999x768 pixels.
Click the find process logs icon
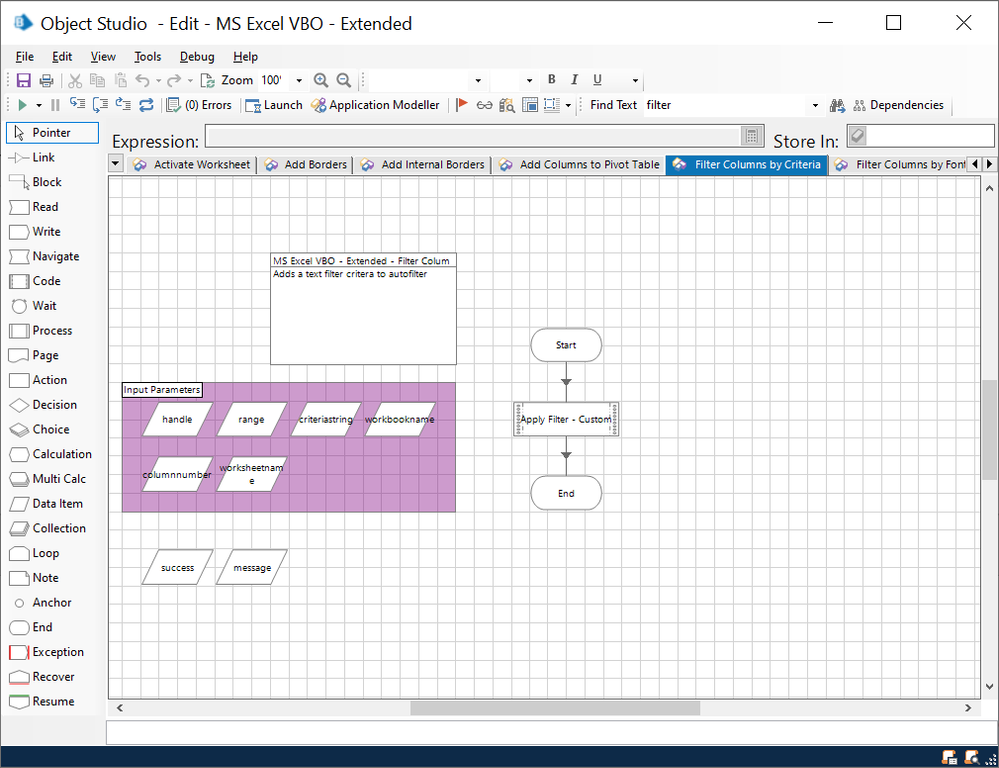[x=507, y=105]
